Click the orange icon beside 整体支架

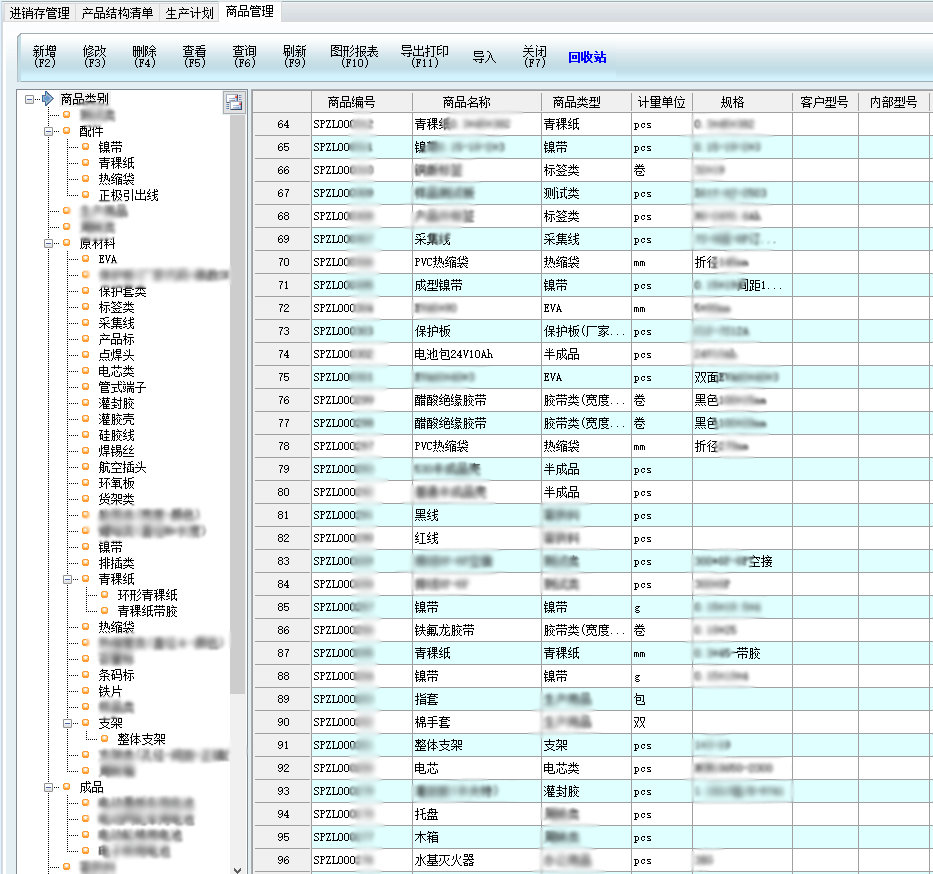coord(105,739)
